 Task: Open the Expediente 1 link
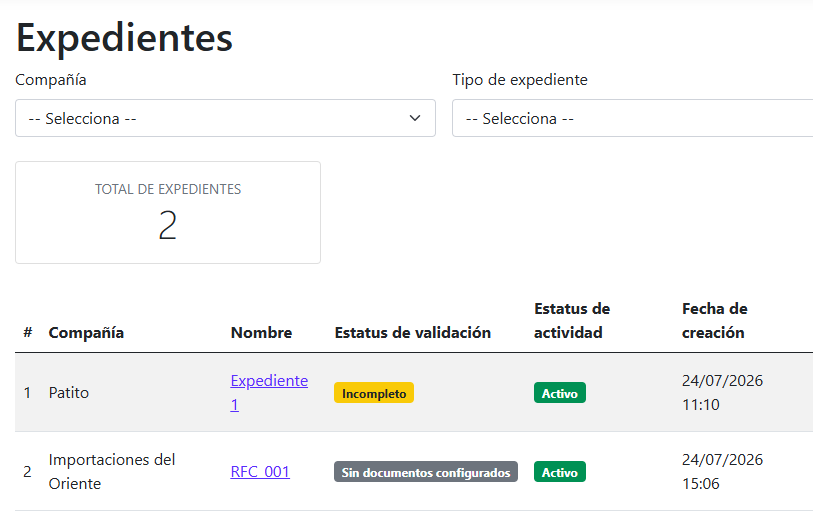tap(269, 392)
